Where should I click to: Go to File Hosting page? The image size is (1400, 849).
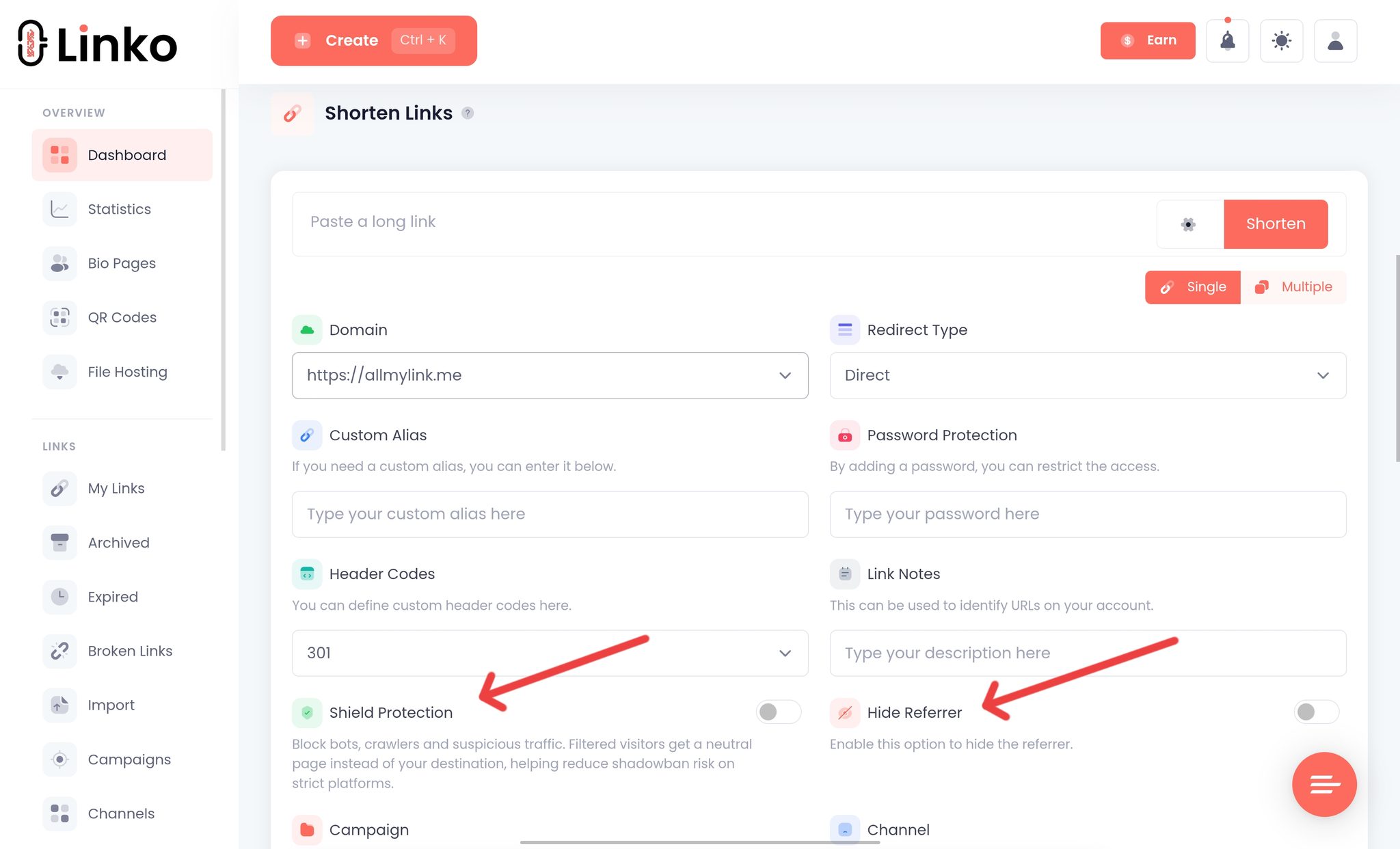(x=122, y=372)
